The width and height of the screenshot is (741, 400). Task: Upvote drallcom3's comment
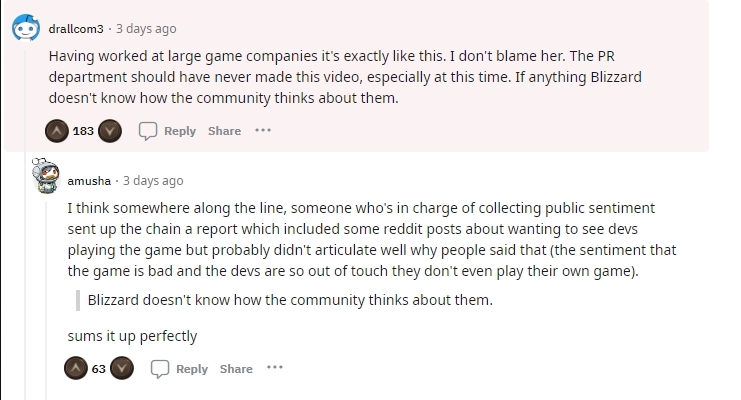click(57, 131)
